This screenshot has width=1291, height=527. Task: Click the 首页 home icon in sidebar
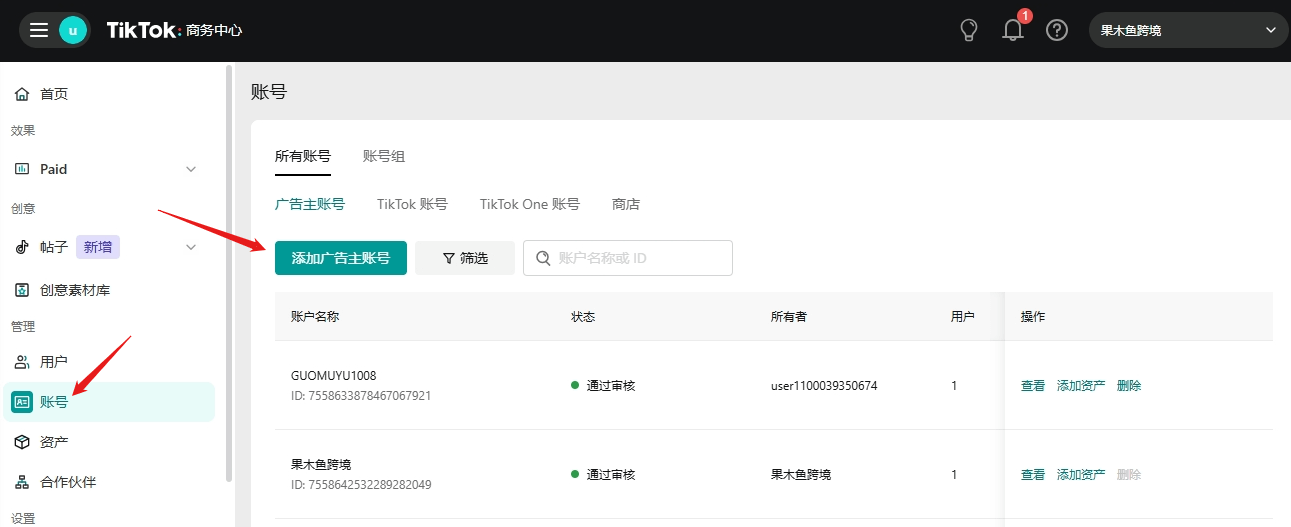(22, 94)
